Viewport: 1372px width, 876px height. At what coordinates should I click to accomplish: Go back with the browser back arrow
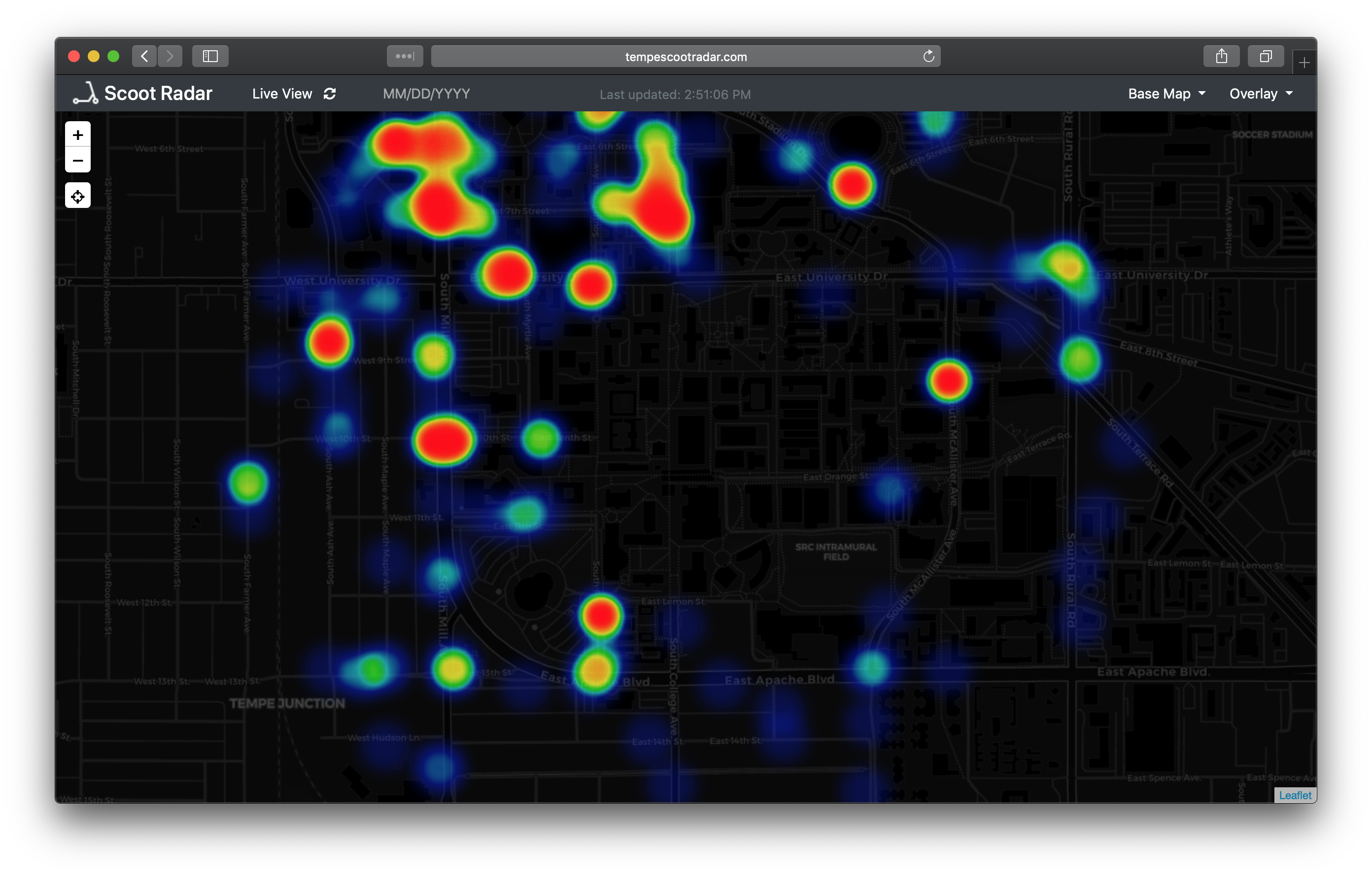[145, 56]
